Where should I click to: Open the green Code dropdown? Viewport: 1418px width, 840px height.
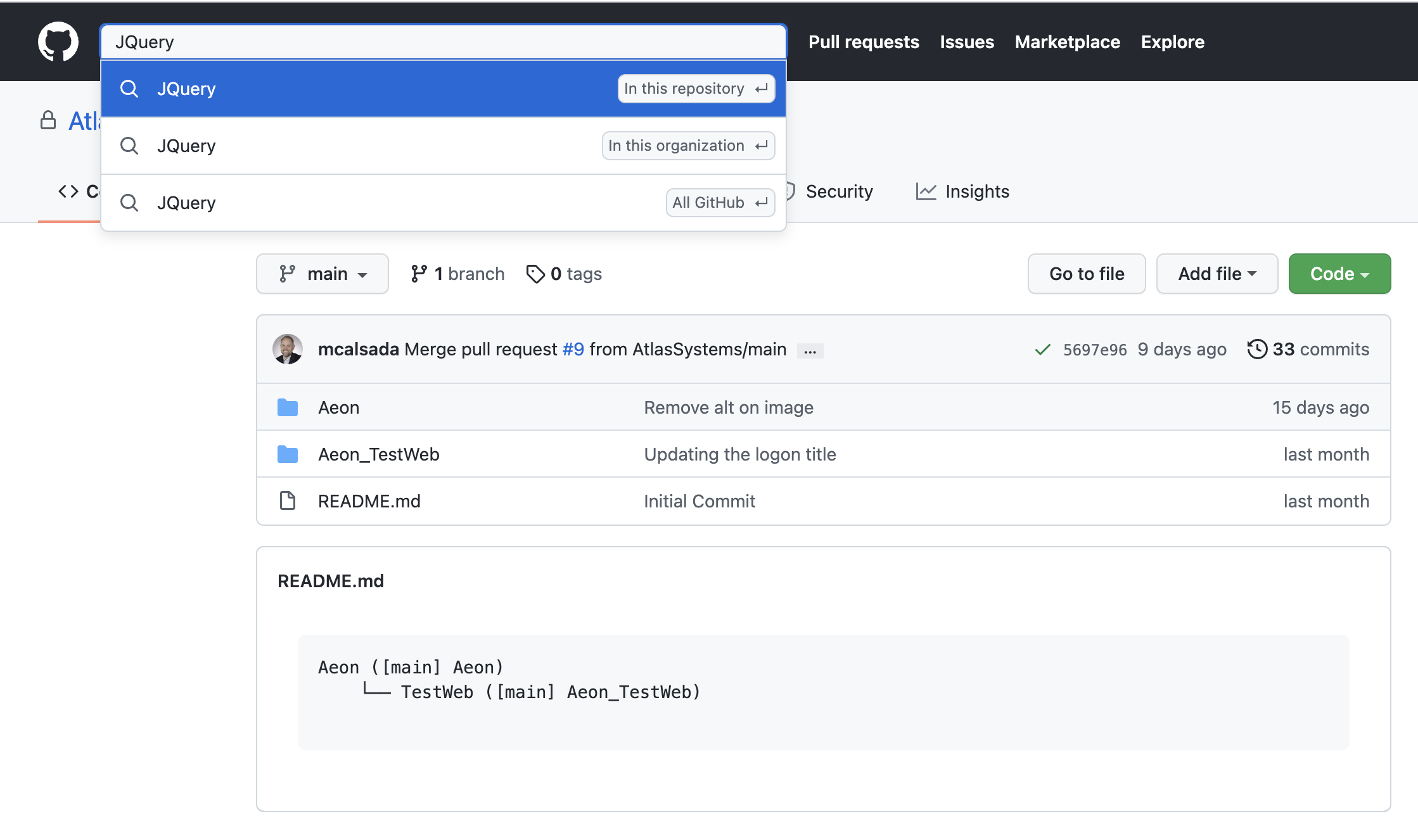point(1339,274)
